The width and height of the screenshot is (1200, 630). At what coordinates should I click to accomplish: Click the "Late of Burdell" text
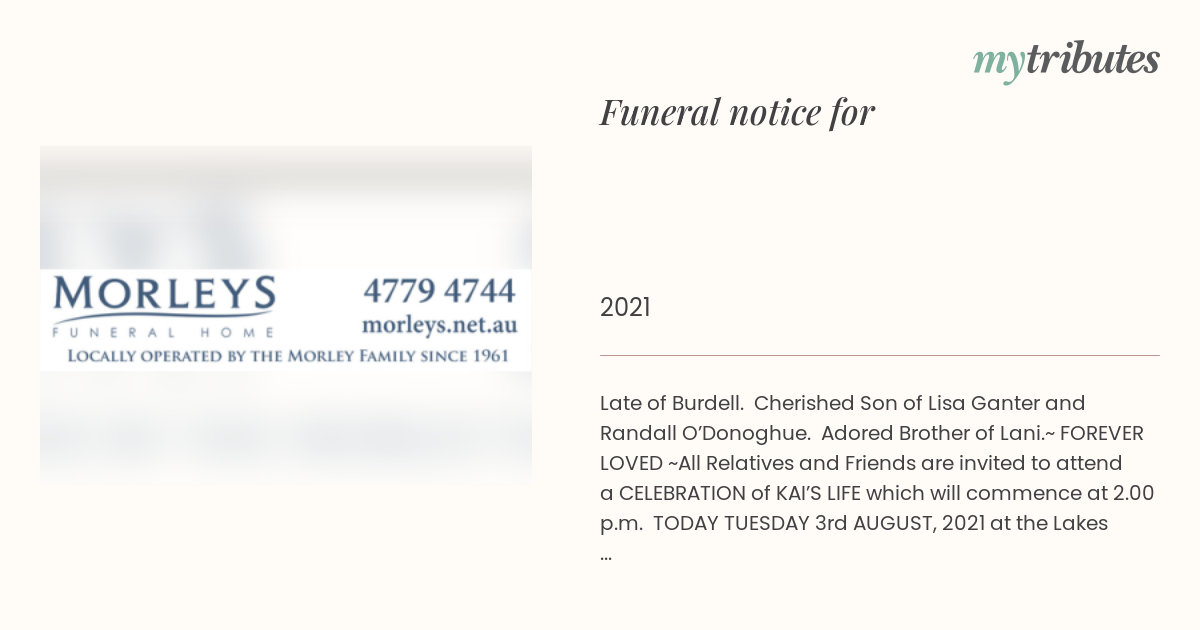point(671,404)
